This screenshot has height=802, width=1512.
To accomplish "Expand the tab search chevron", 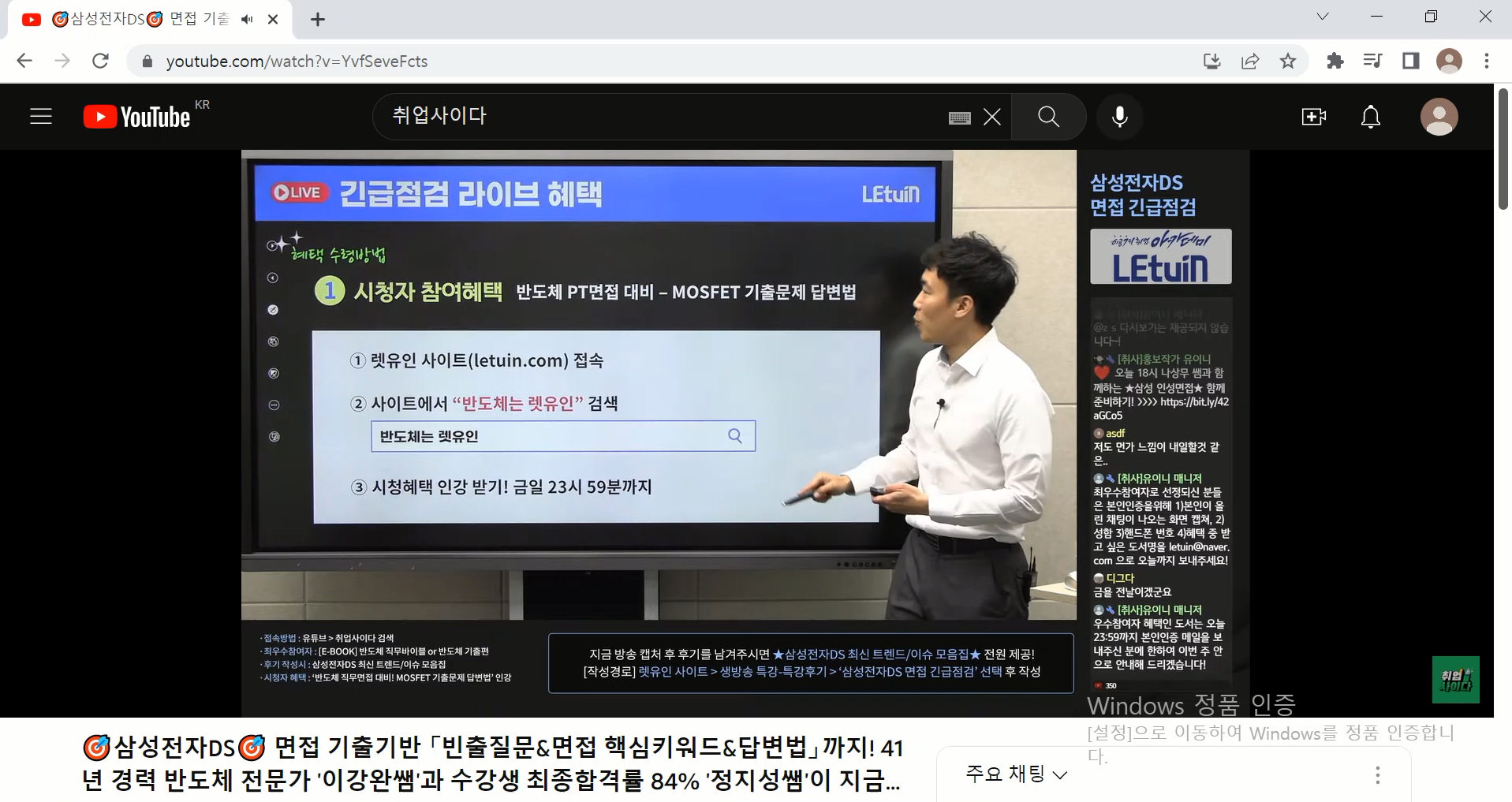I will point(1323,17).
